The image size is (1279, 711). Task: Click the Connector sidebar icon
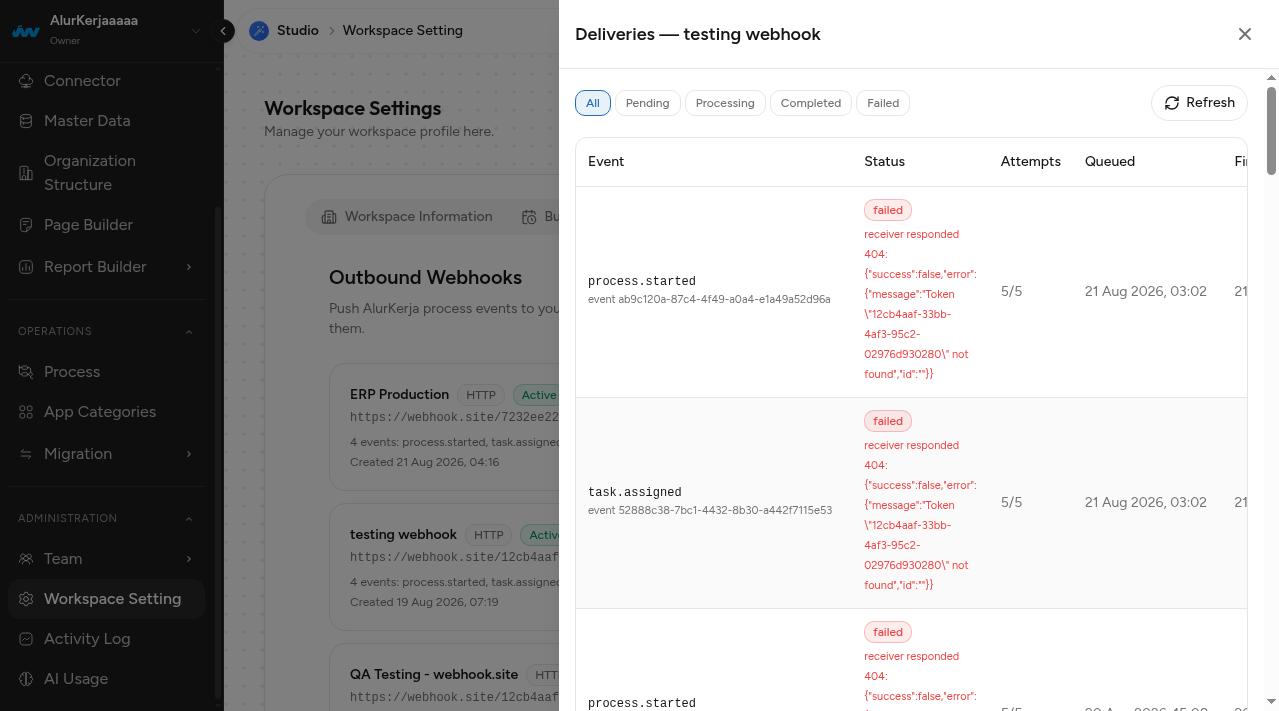click(x=26, y=81)
